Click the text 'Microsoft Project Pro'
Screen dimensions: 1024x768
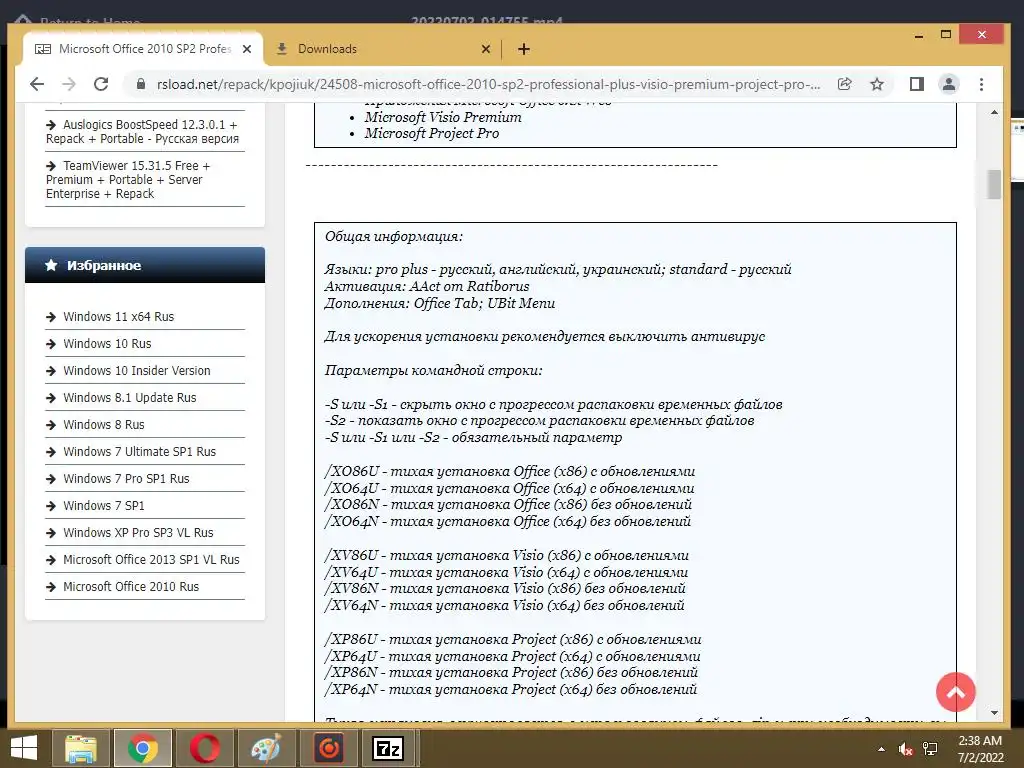[432, 133]
